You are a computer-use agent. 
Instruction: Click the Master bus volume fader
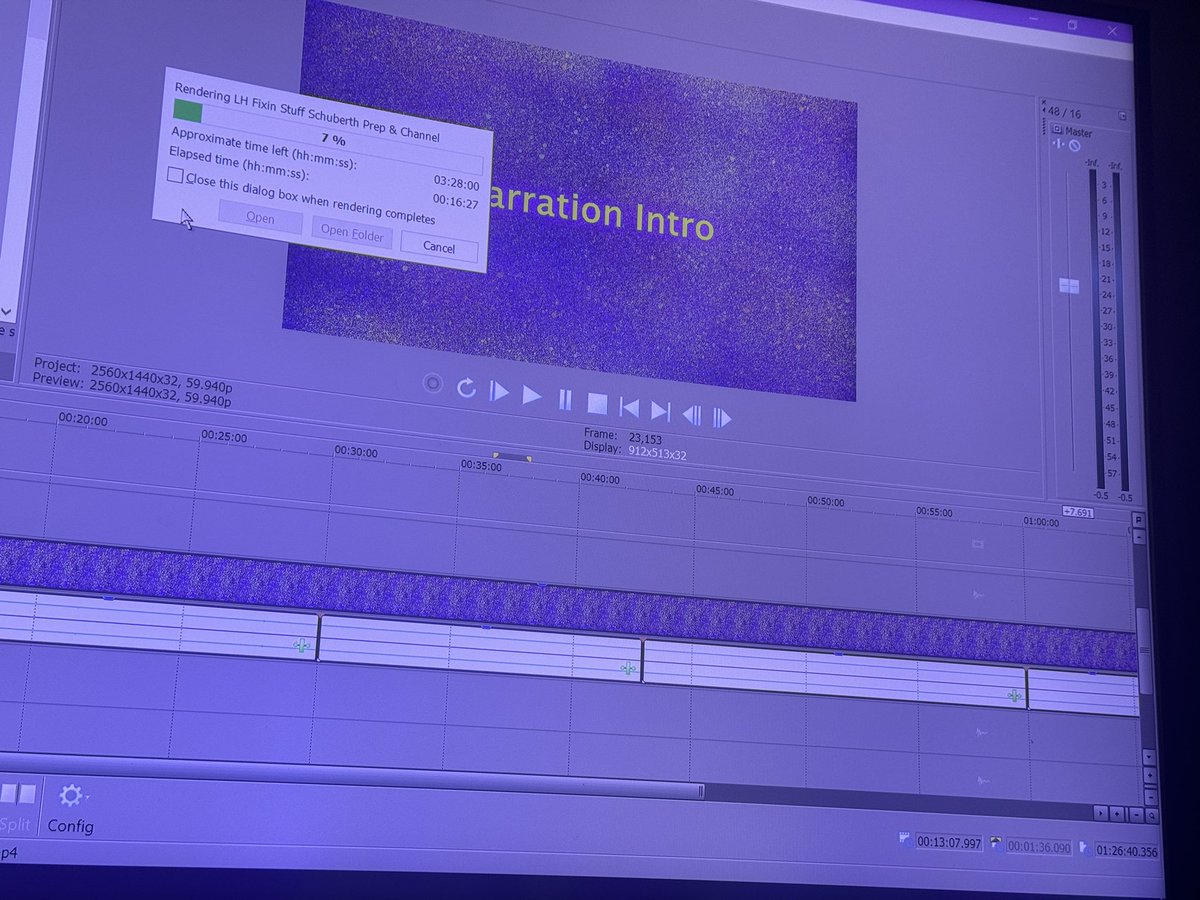(x=1068, y=286)
